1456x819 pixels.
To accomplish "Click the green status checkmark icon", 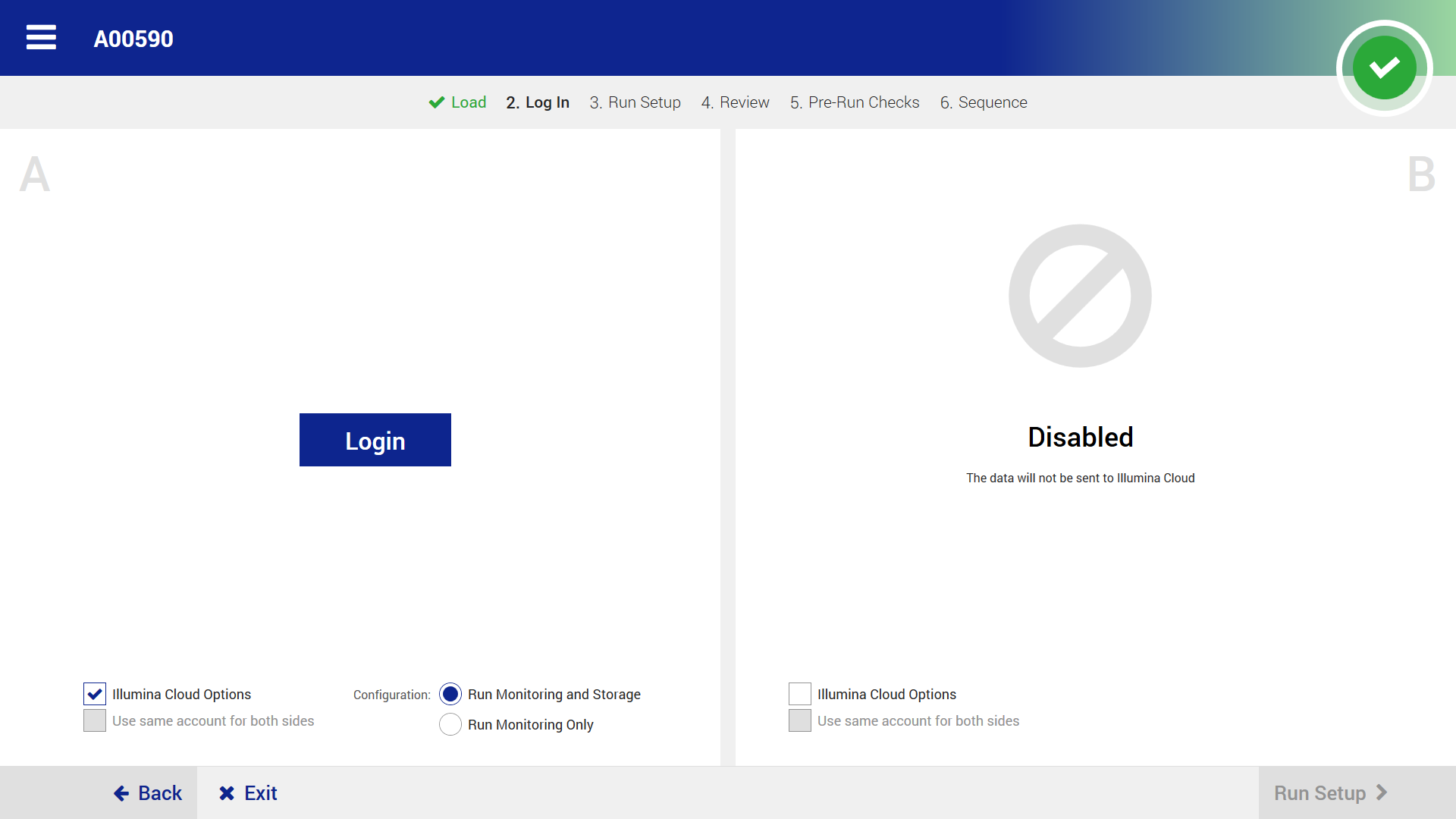I will point(1384,68).
